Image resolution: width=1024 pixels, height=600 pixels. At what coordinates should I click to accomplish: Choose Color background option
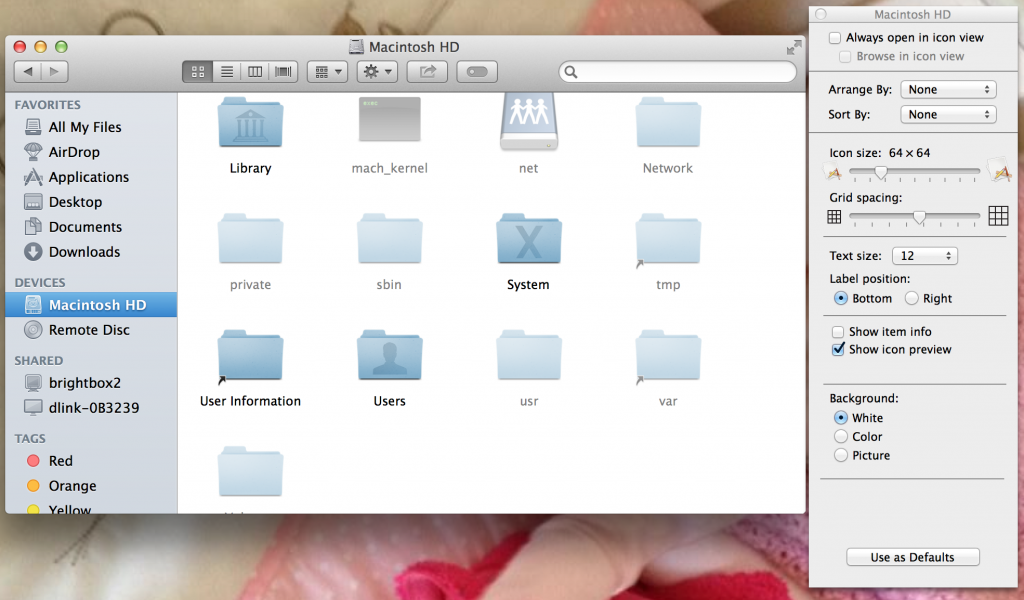point(841,436)
